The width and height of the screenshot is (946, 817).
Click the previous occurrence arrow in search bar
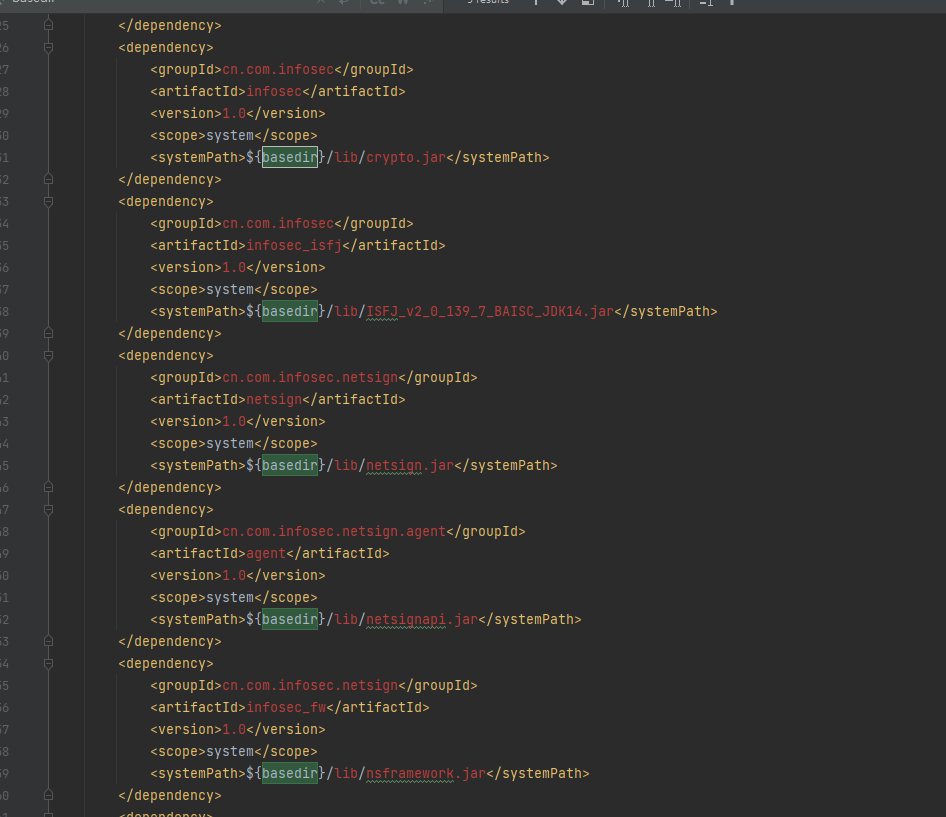[536, 4]
